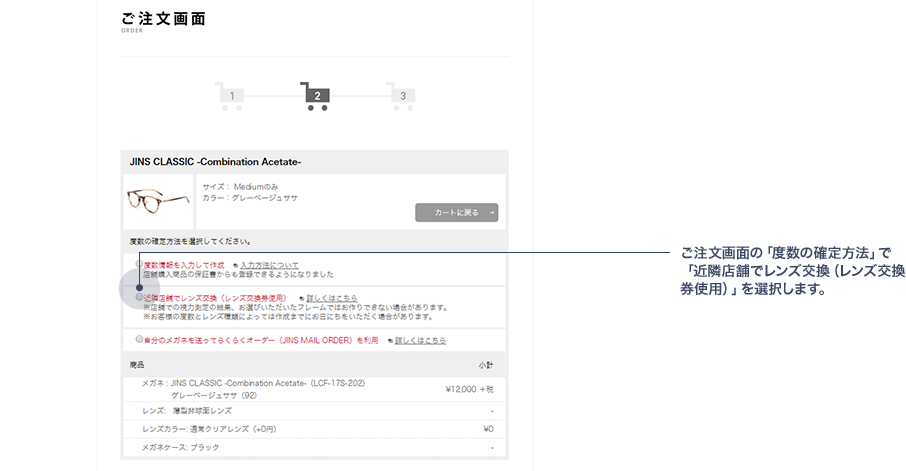Select the step 3 cart icon

400,96
